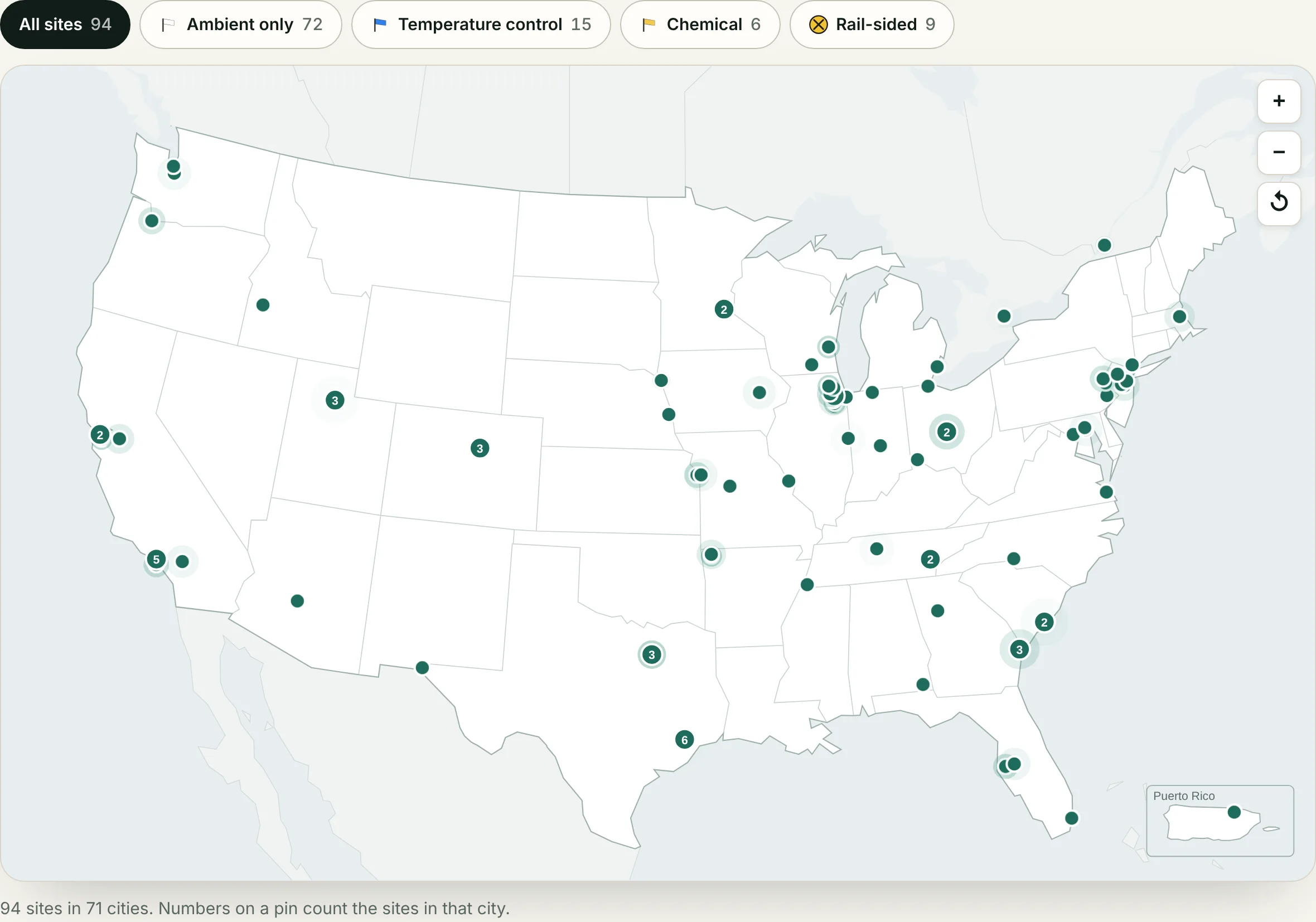Select the pin in Idaho
The width and height of the screenshot is (1316, 922).
(263, 305)
